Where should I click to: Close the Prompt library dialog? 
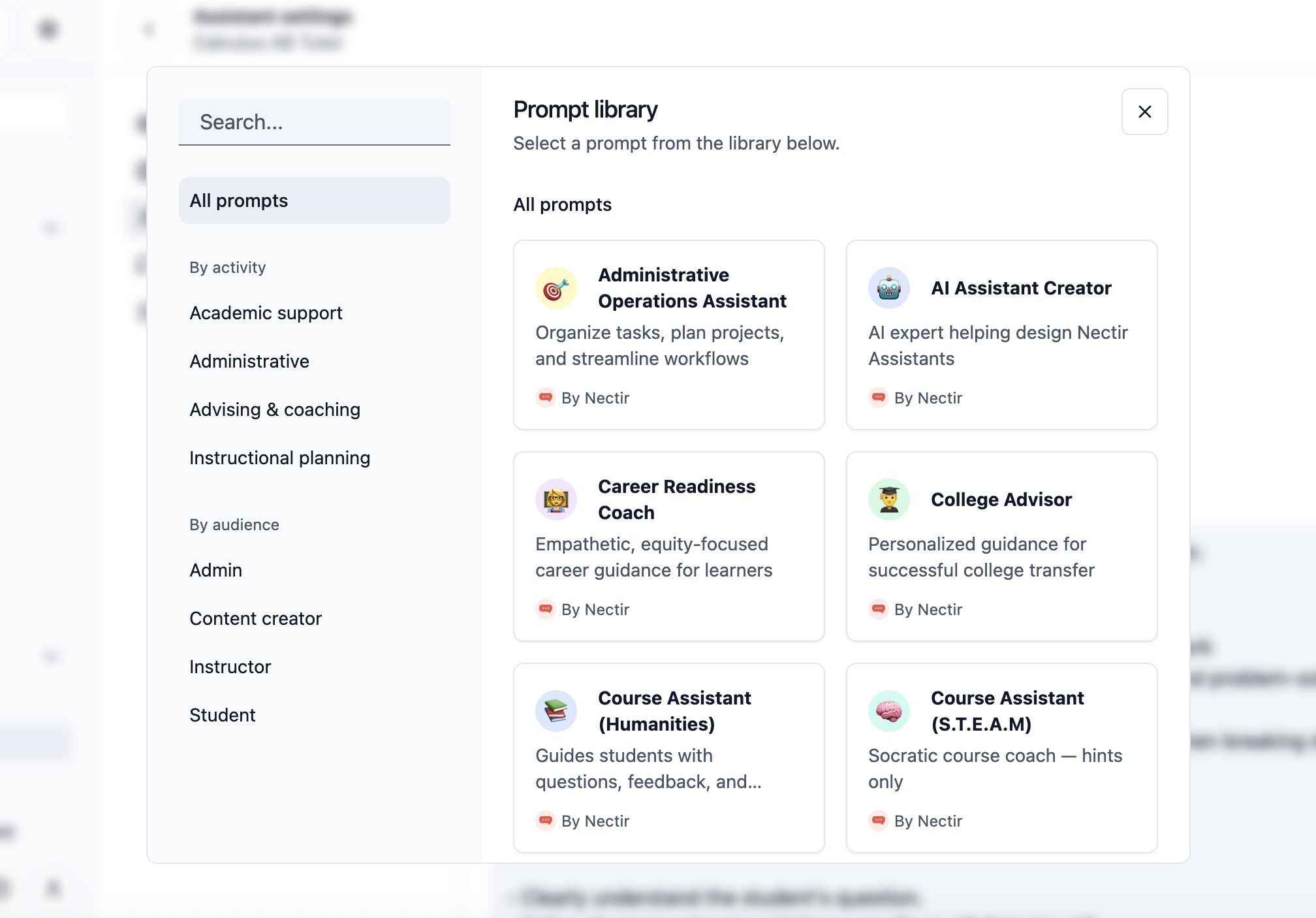(x=1144, y=112)
